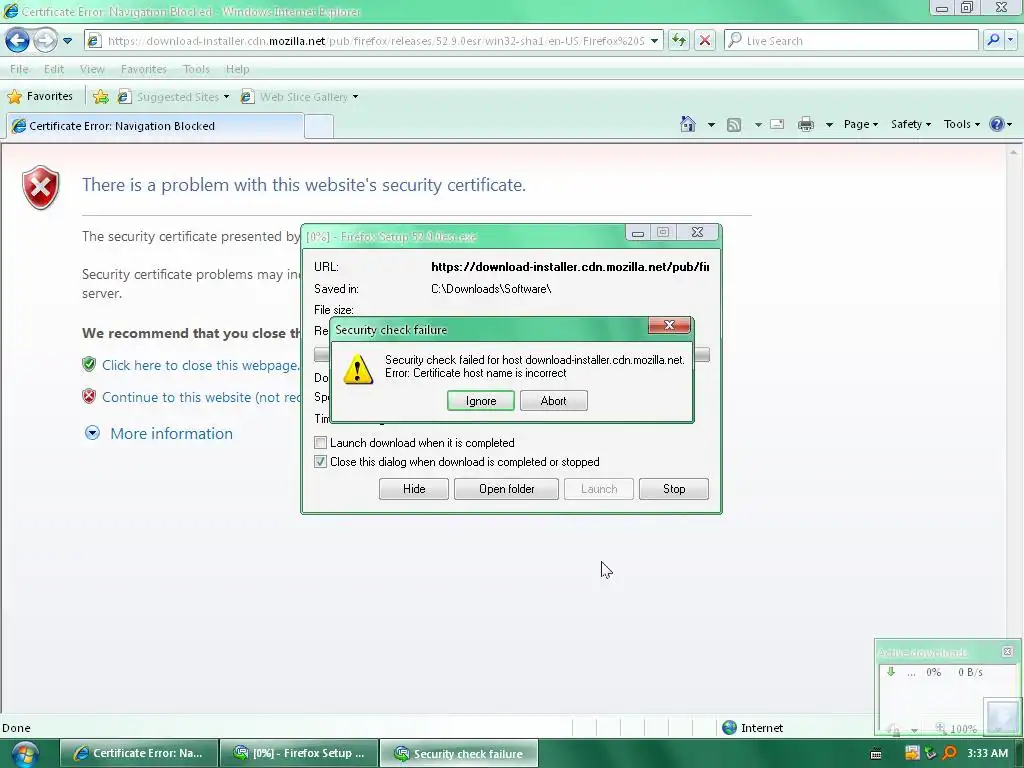Click the keyboard tray icon
The width and height of the screenshot is (1024, 768).
pyautogui.click(x=876, y=754)
